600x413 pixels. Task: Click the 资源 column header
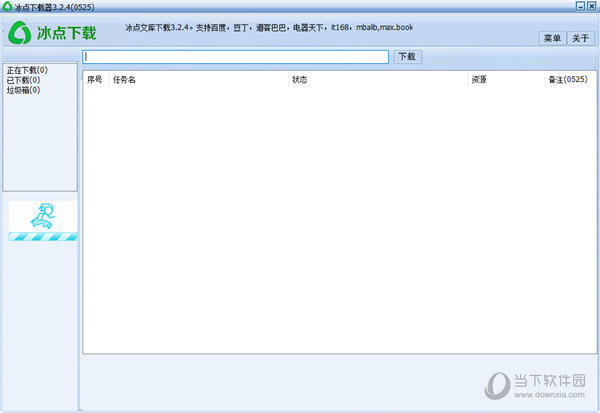tap(478, 79)
